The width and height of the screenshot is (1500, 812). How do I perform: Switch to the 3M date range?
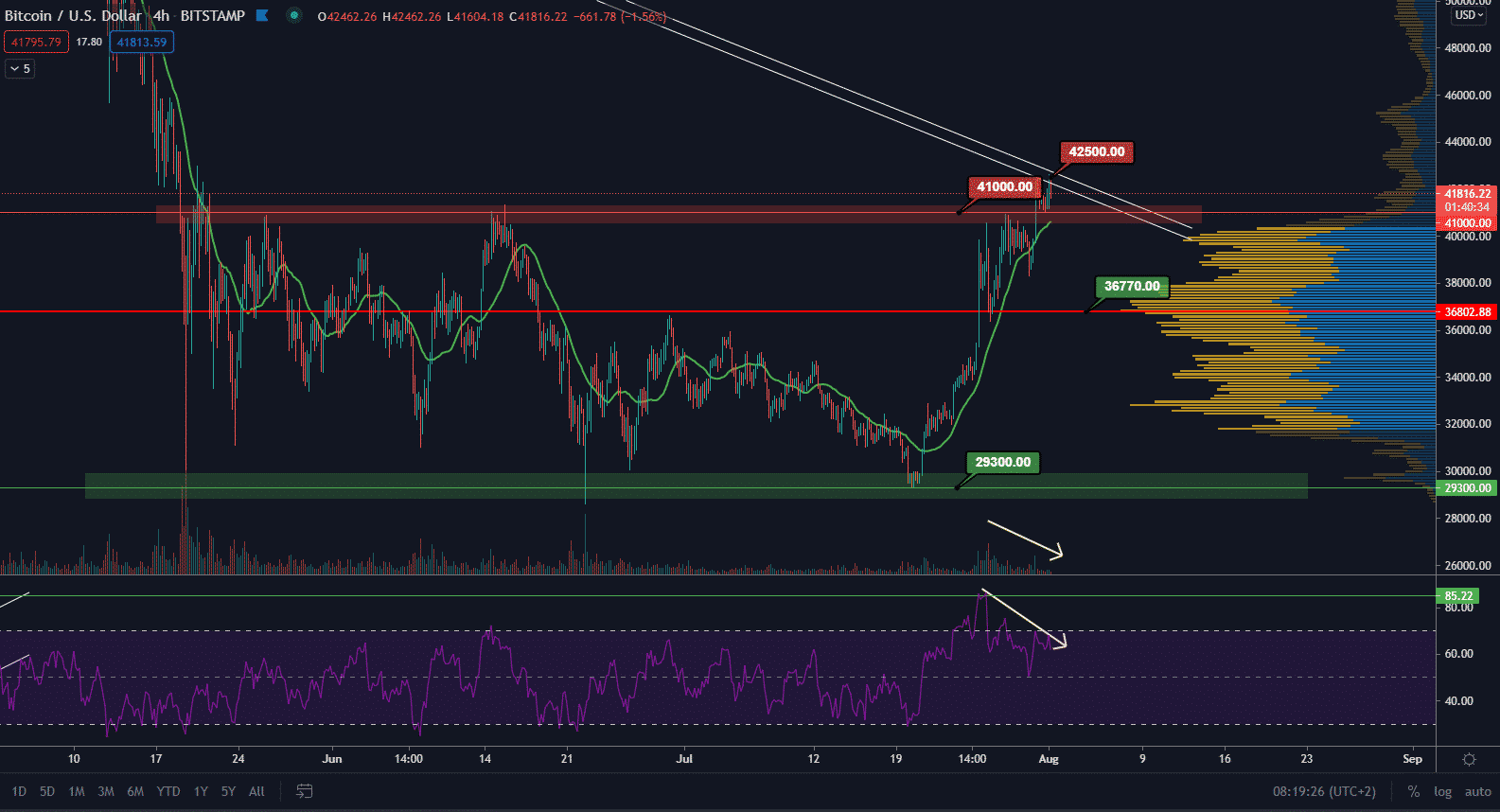pyautogui.click(x=106, y=791)
